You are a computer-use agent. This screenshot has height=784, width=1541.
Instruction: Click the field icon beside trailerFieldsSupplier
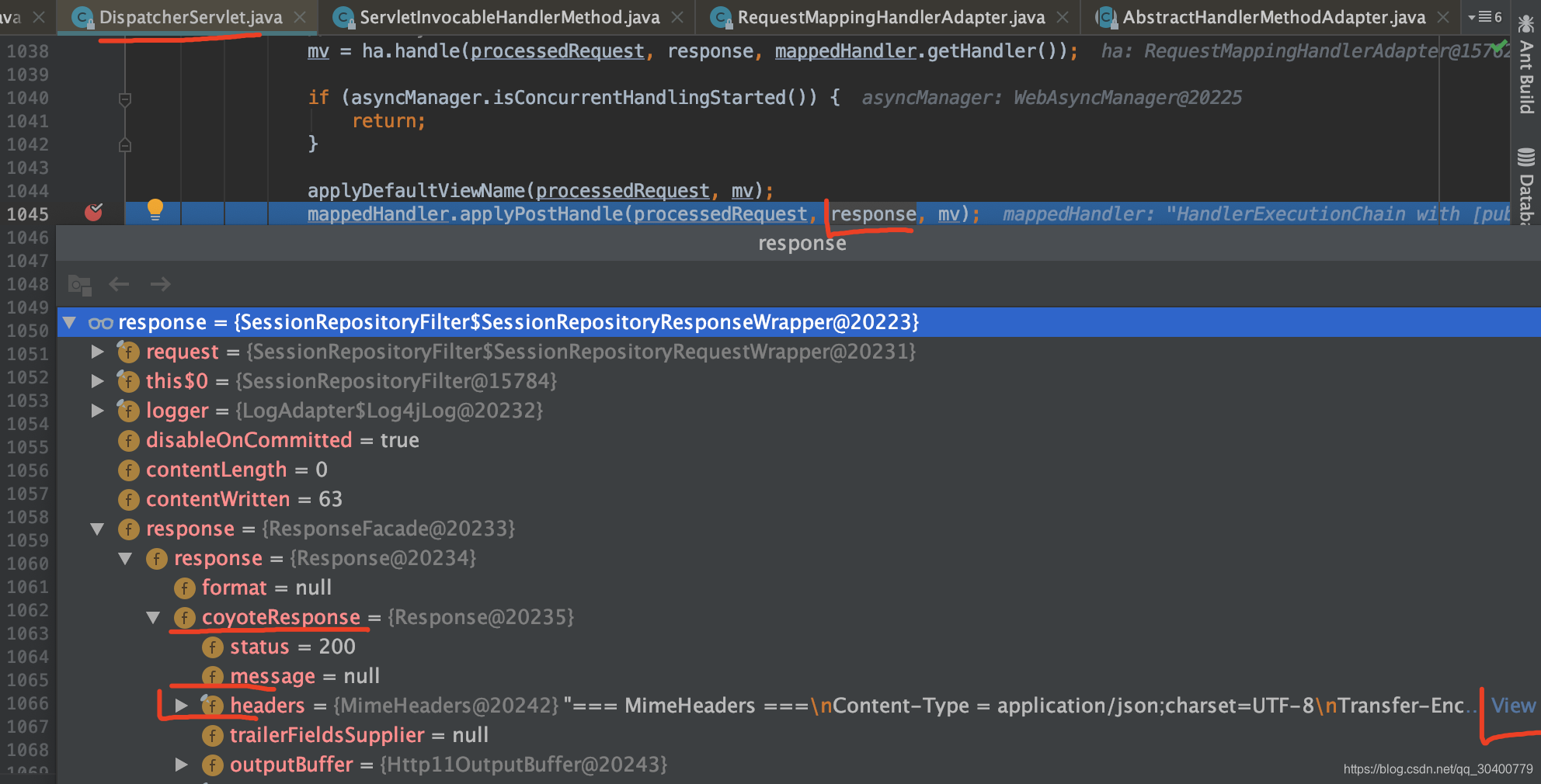[x=212, y=736]
